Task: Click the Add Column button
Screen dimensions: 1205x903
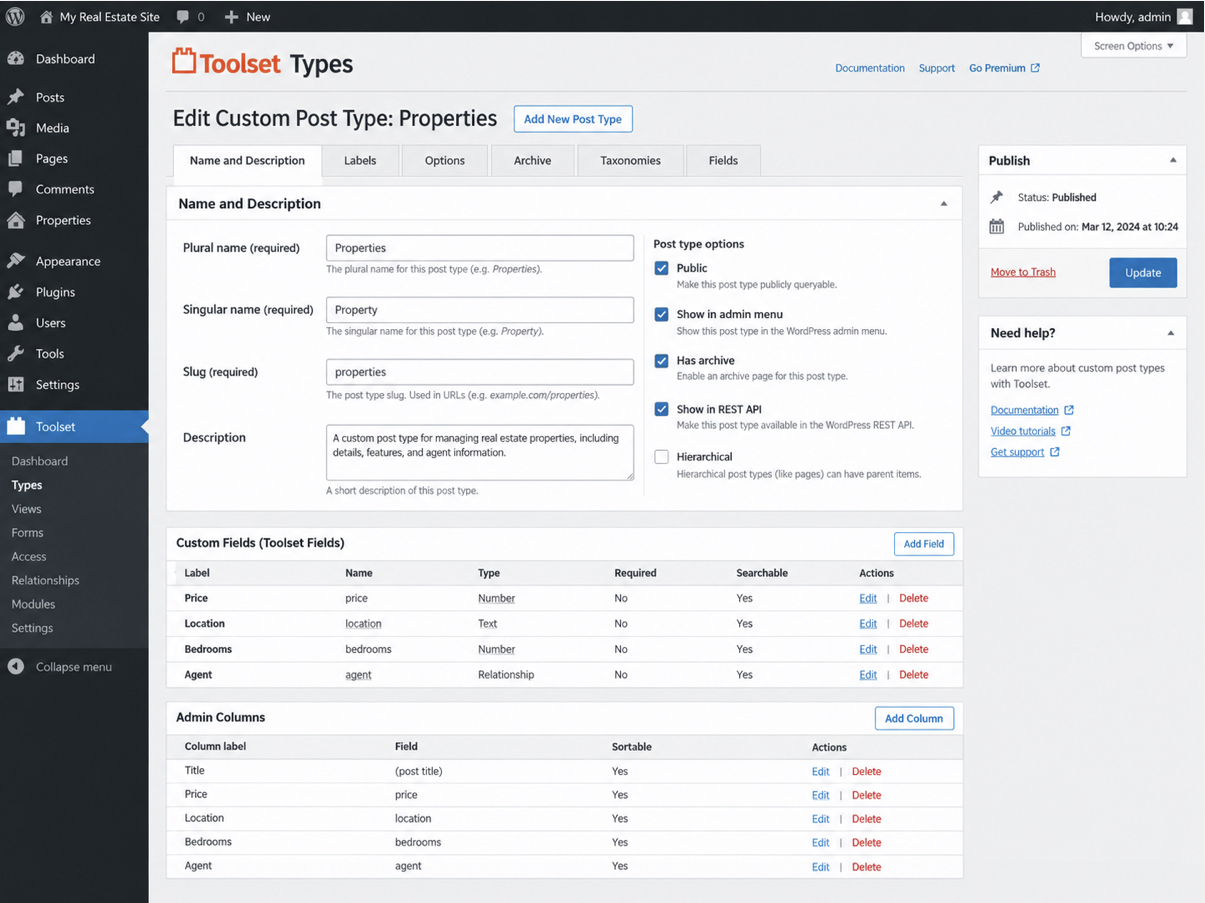Action: [x=914, y=718]
